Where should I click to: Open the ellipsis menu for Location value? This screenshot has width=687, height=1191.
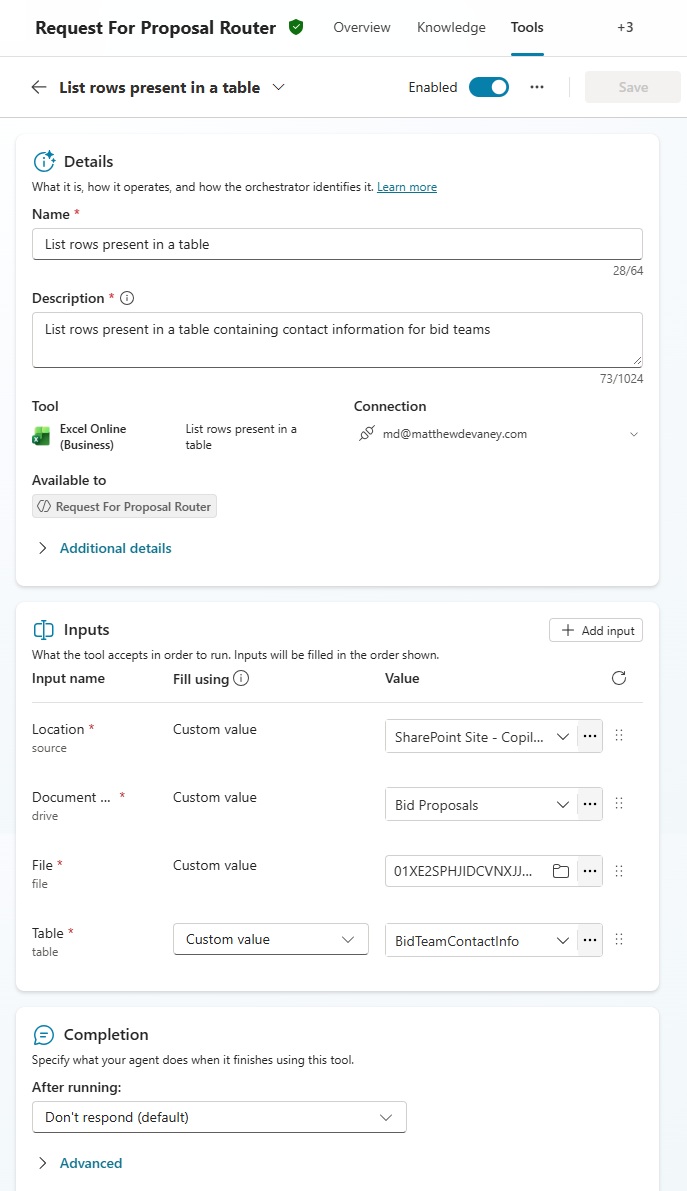(590, 736)
